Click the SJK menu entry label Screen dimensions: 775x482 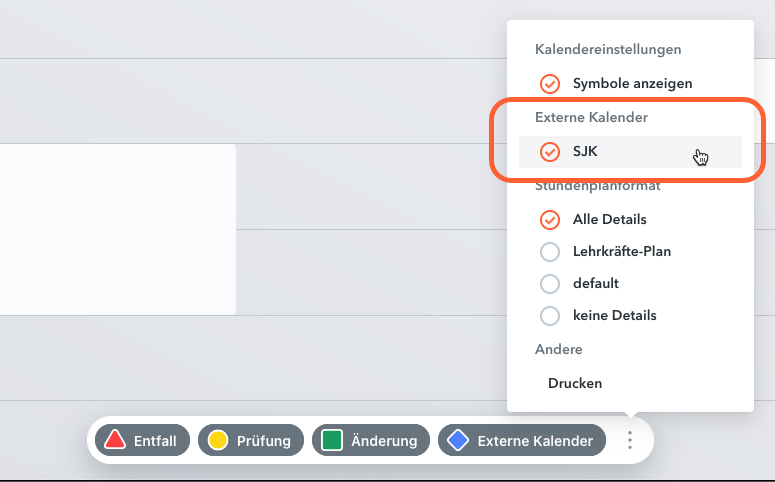(x=585, y=152)
